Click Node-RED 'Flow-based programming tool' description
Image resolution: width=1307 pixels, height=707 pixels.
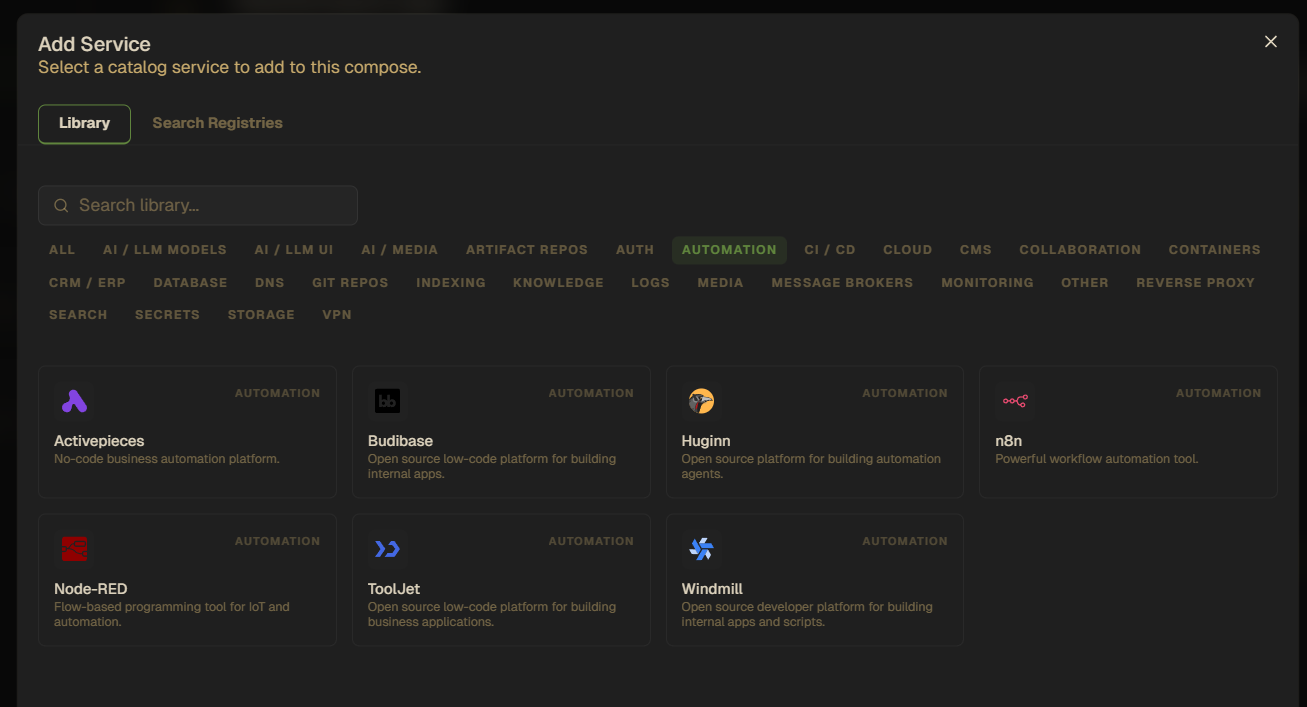[172, 614]
